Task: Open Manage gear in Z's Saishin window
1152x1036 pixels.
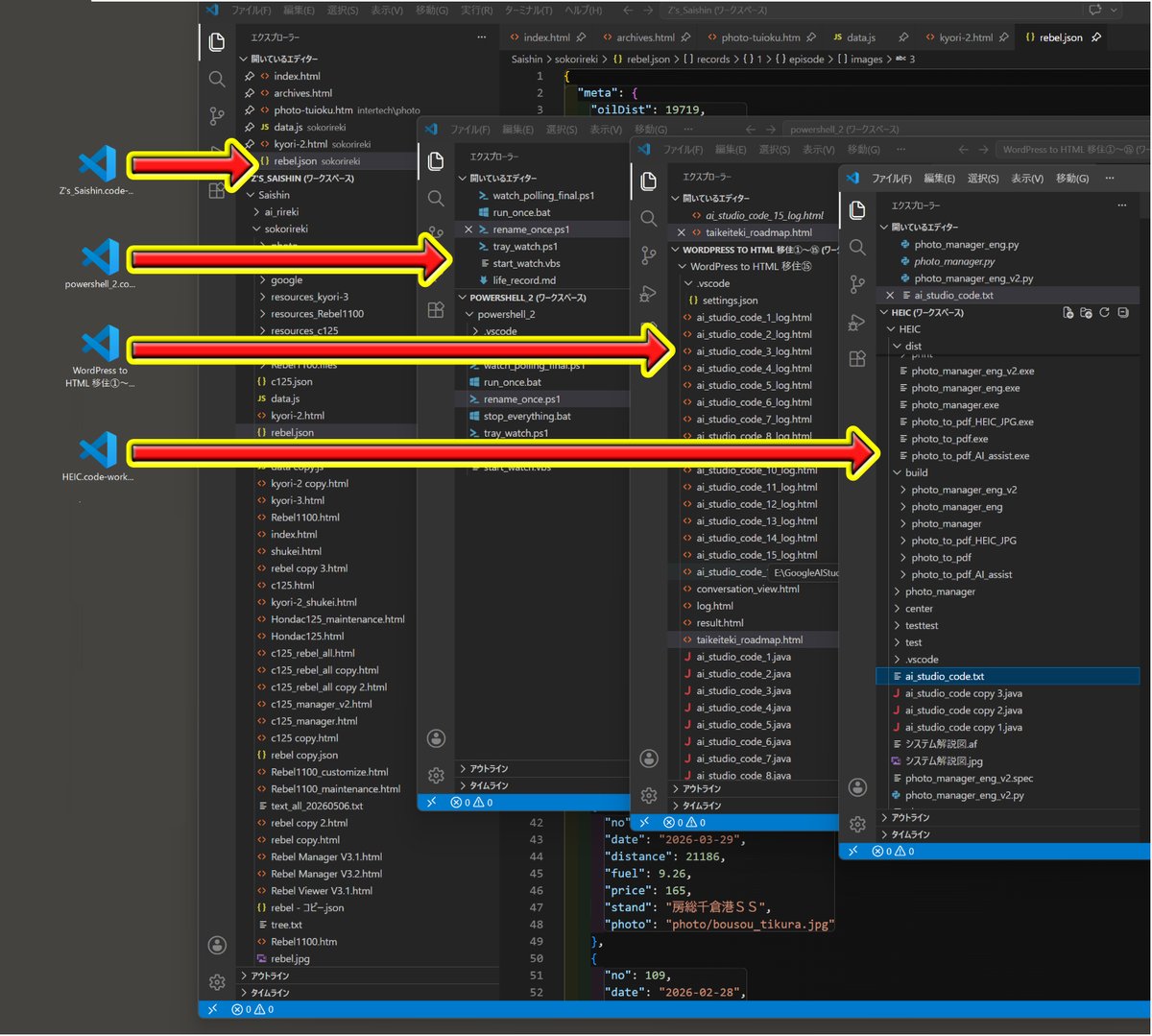Action: point(217,982)
